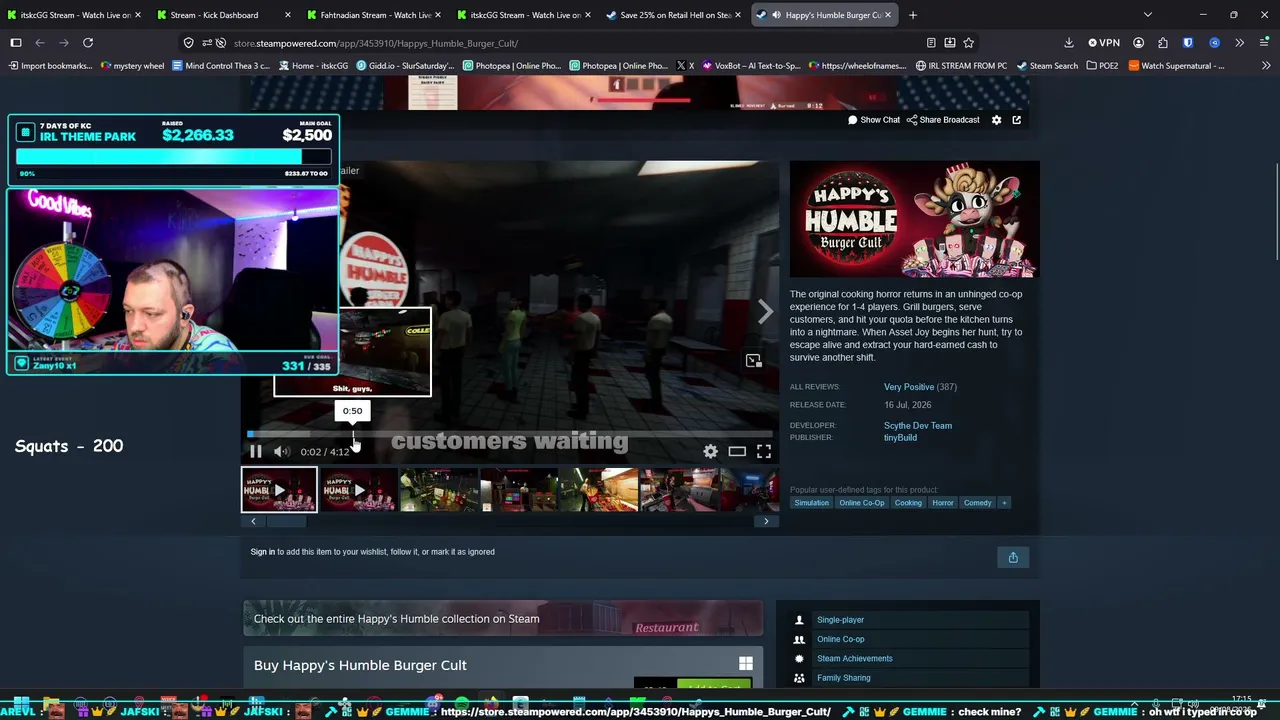The image size is (1280, 720).
Task: Click the game capsule header image
Action: (x=915, y=219)
